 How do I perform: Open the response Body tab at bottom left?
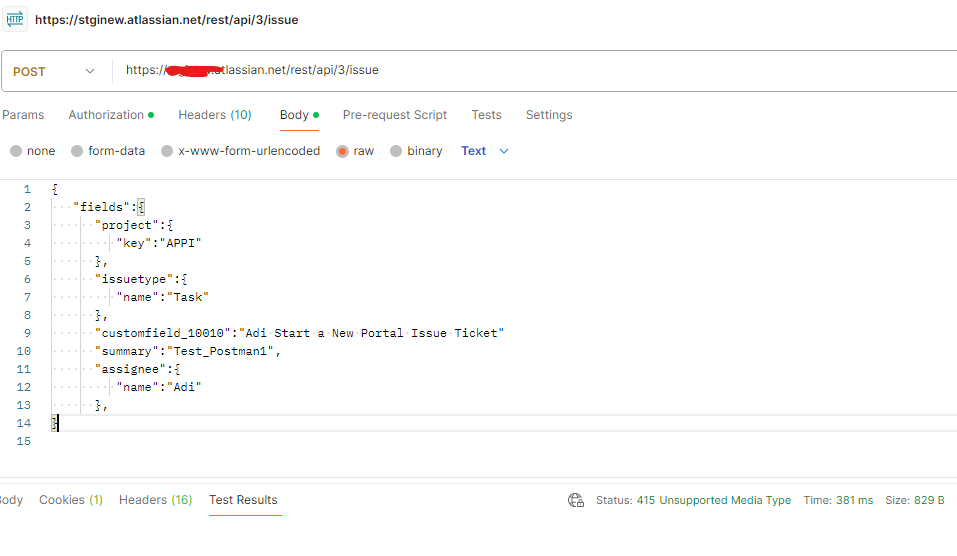click(x=11, y=500)
